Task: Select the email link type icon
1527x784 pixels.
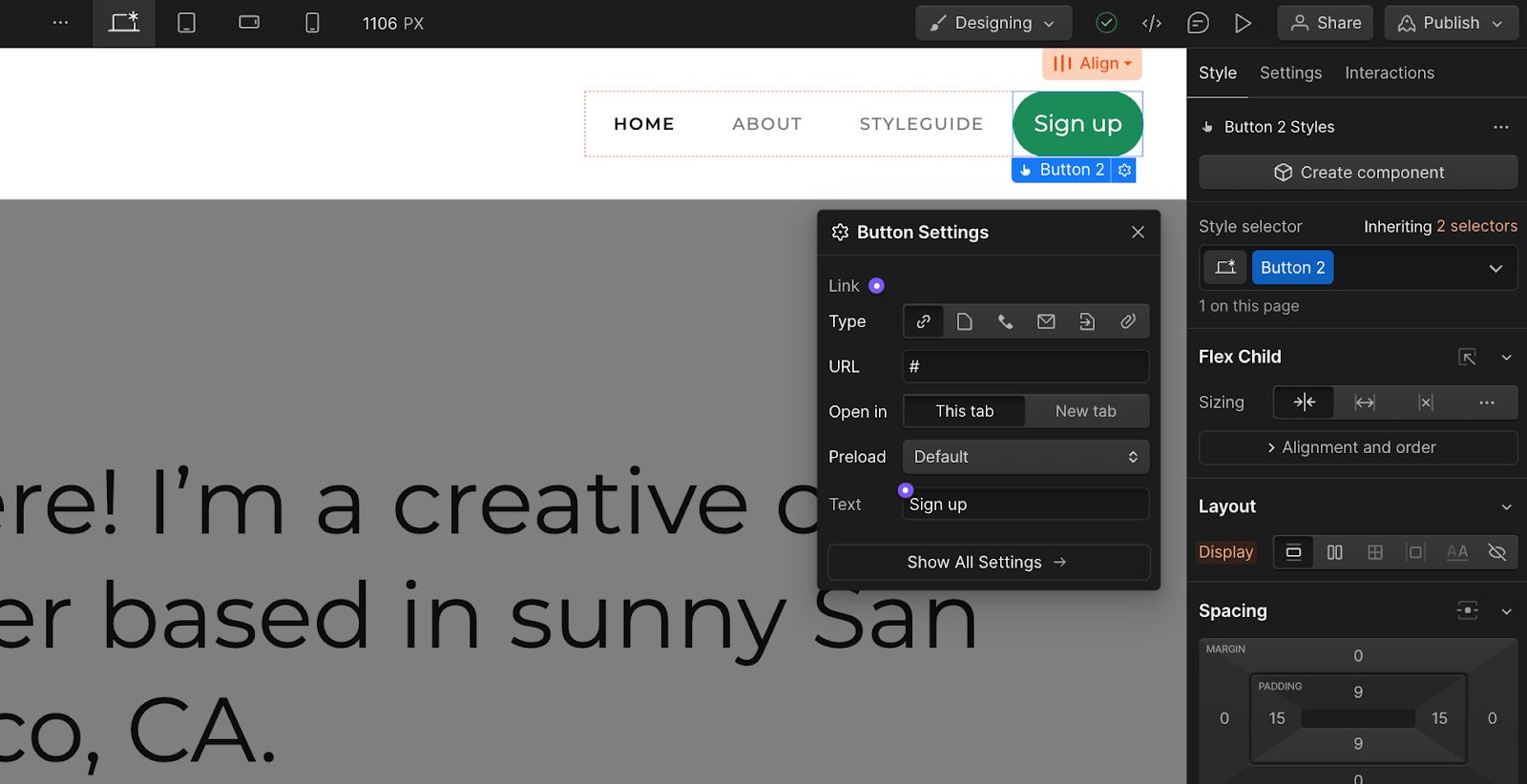Action: click(x=1046, y=321)
